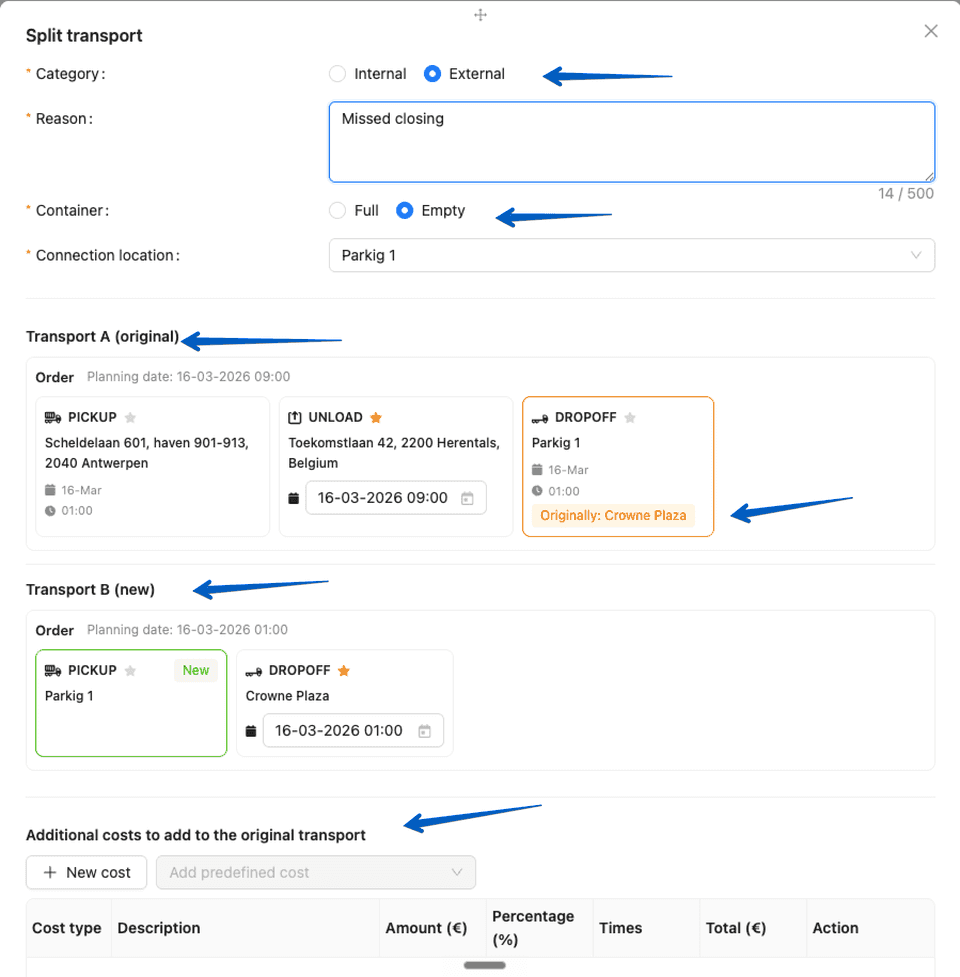Screen dimensions: 960x977
Task: Click the UNLOAD step icon
Action: [295, 417]
